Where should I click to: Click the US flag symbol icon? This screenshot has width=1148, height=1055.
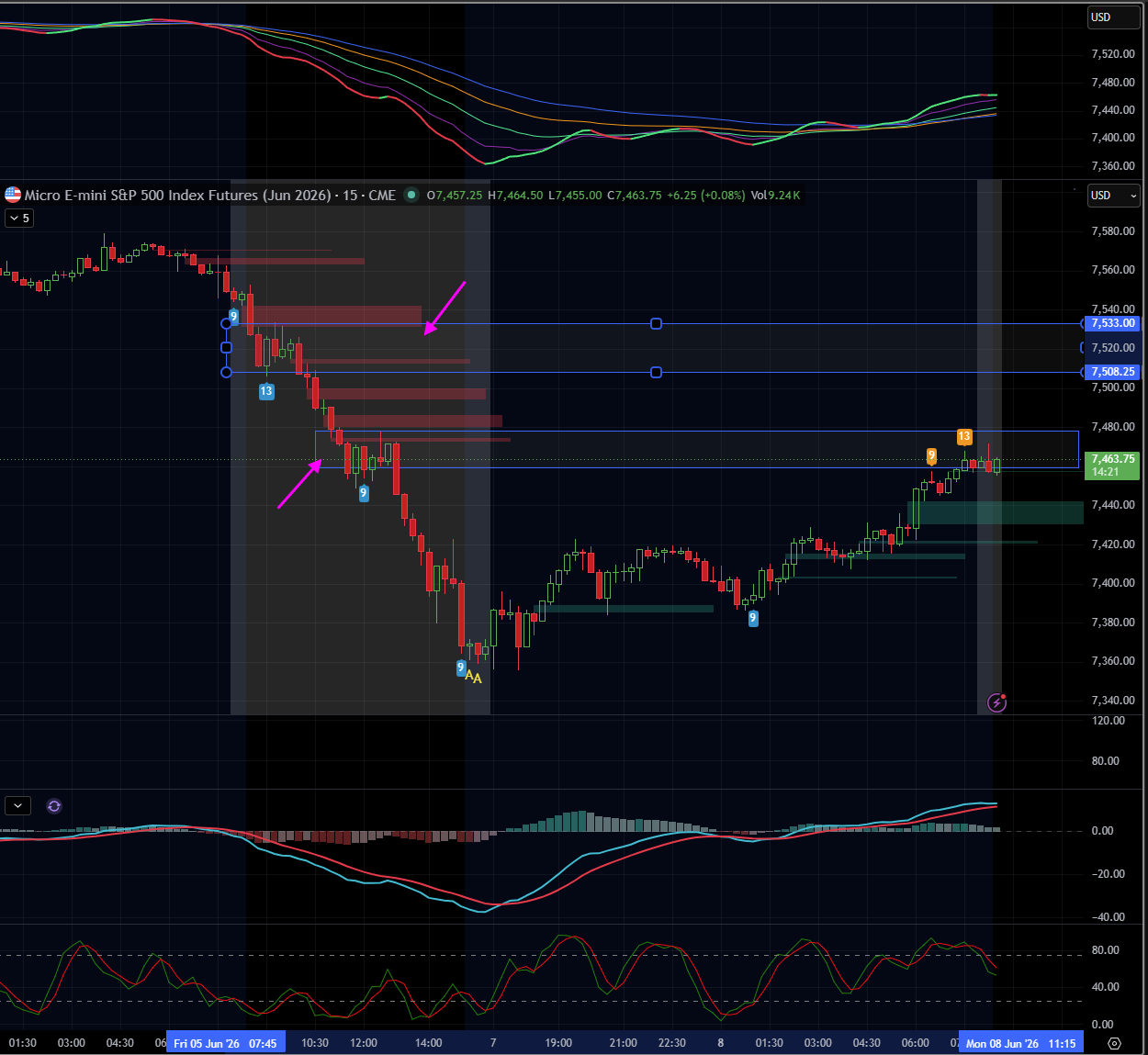click(13, 195)
